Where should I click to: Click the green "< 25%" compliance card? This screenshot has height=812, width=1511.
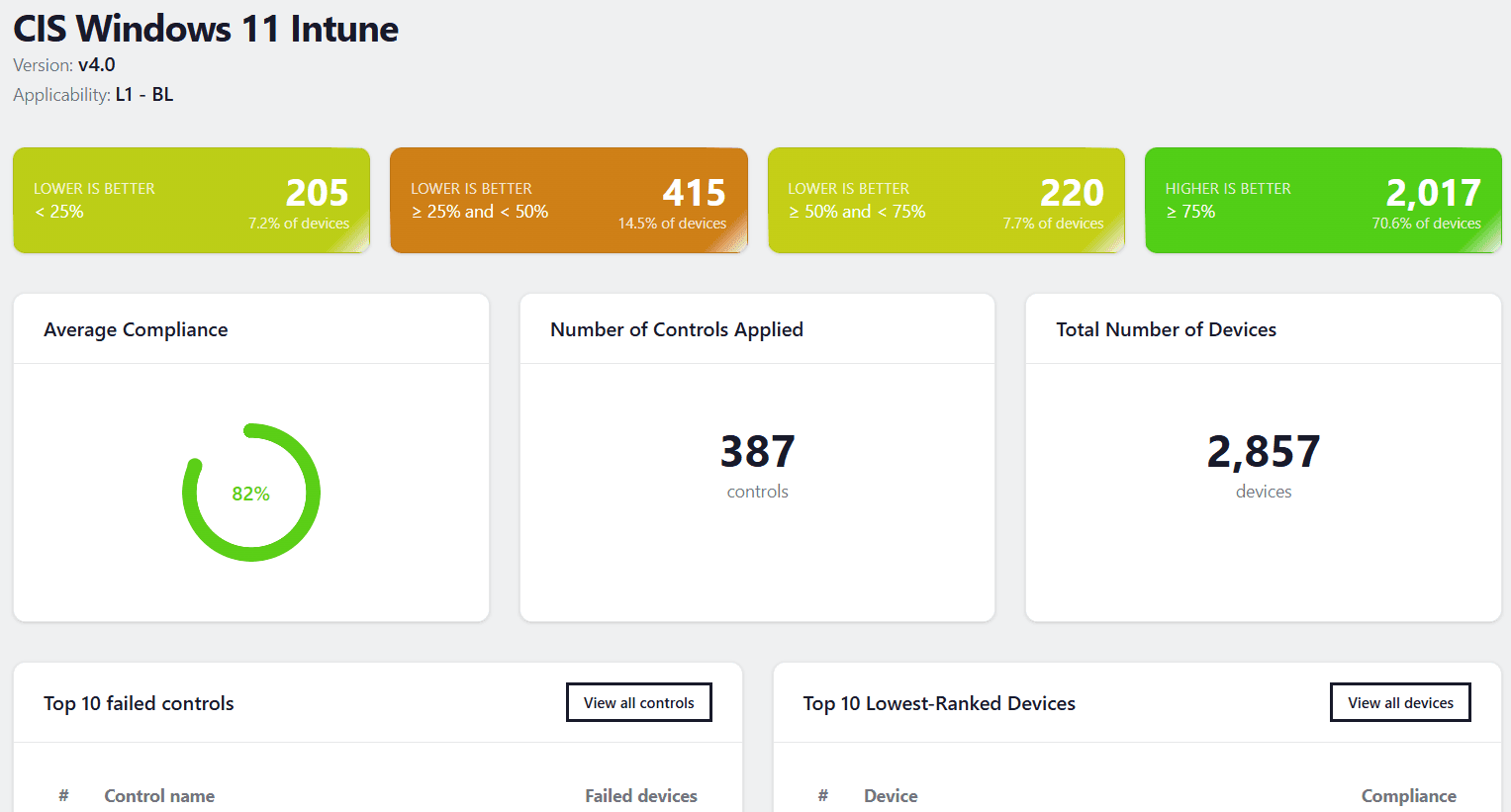191,200
